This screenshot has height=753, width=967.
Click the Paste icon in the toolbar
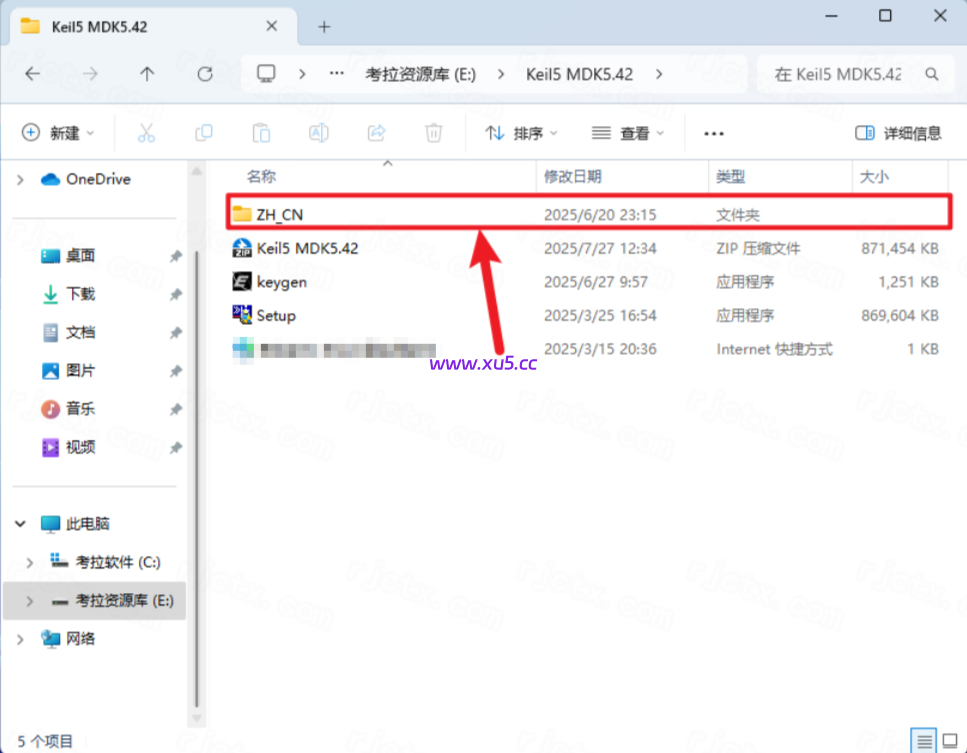[261, 132]
